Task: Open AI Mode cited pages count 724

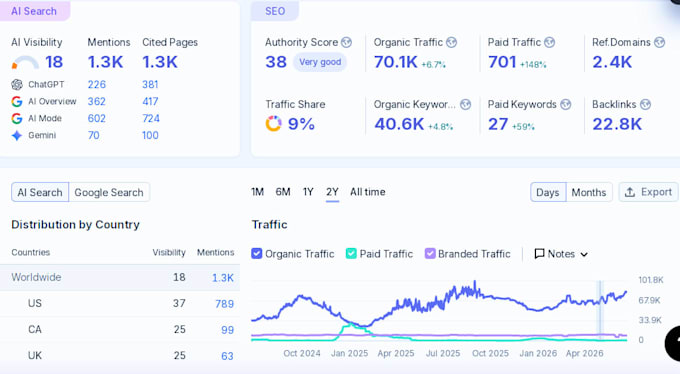Action: [x=151, y=118]
